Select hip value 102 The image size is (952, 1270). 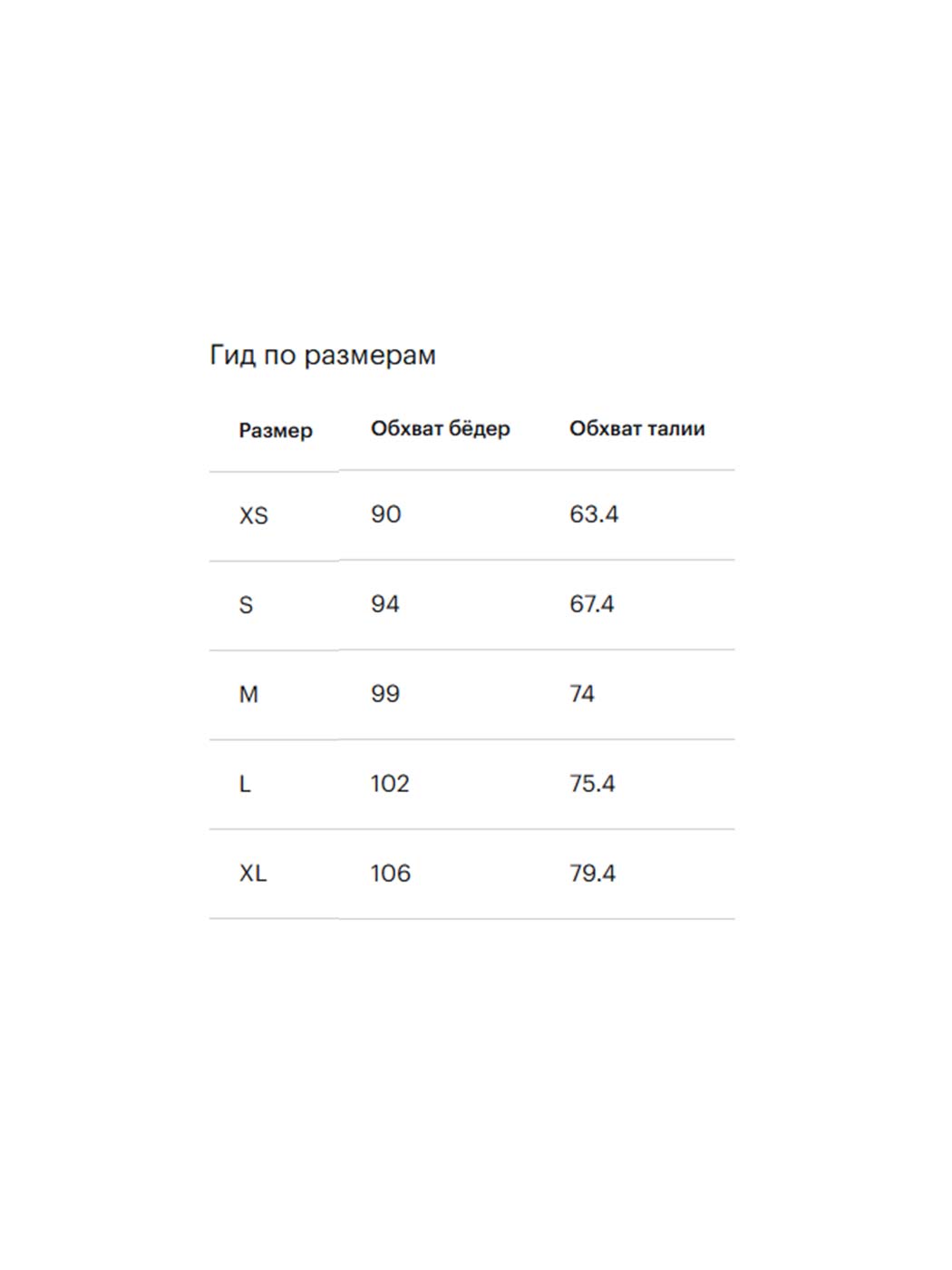point(390,784)
